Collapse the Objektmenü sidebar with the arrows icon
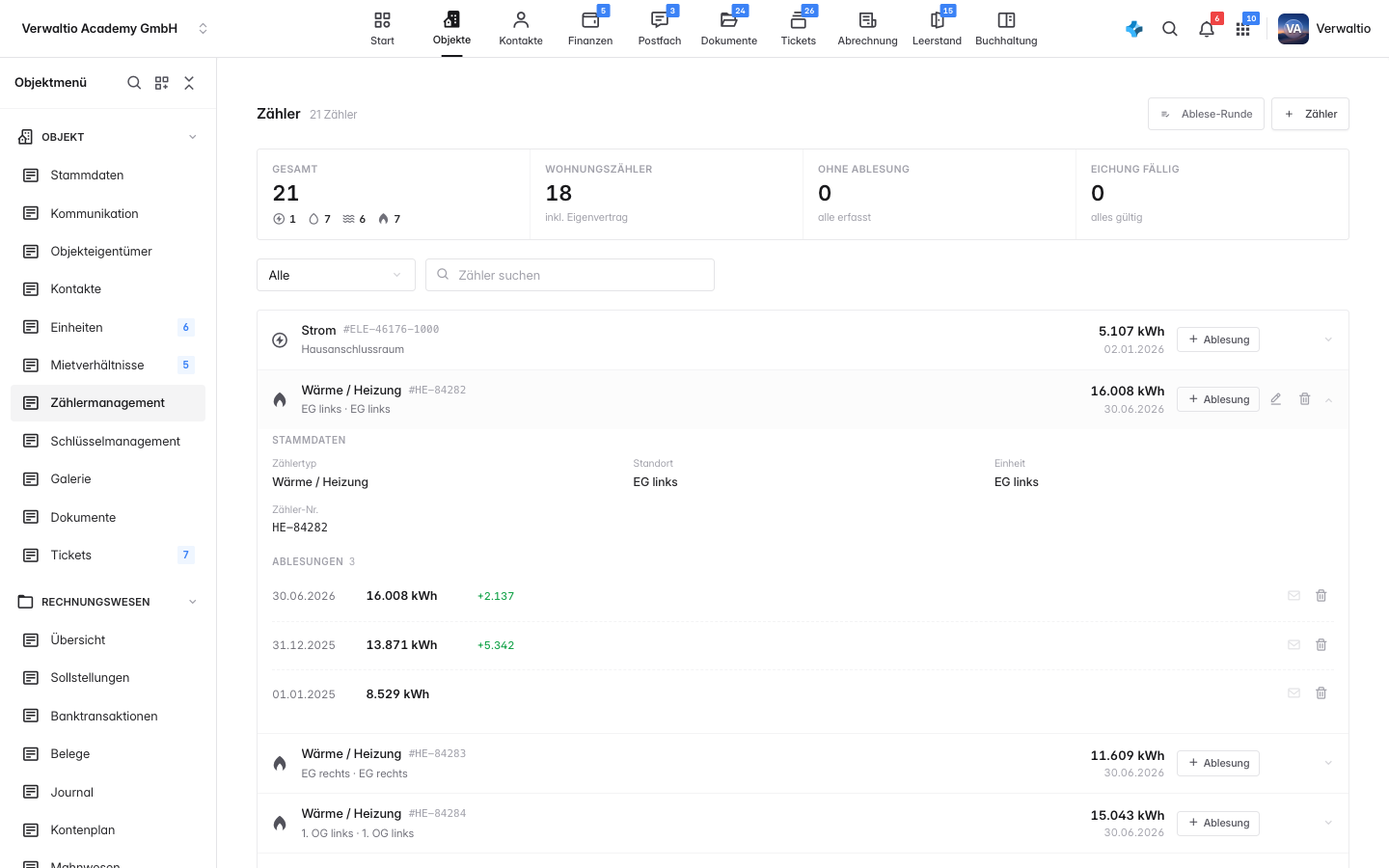The height and width of the screenshot is (868, 1389). coord(189,83)
